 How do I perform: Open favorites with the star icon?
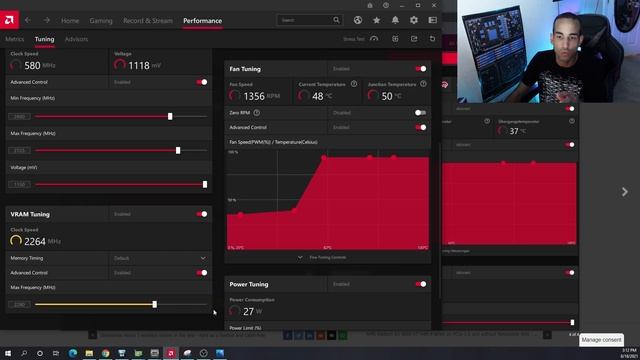coord(376,20)
